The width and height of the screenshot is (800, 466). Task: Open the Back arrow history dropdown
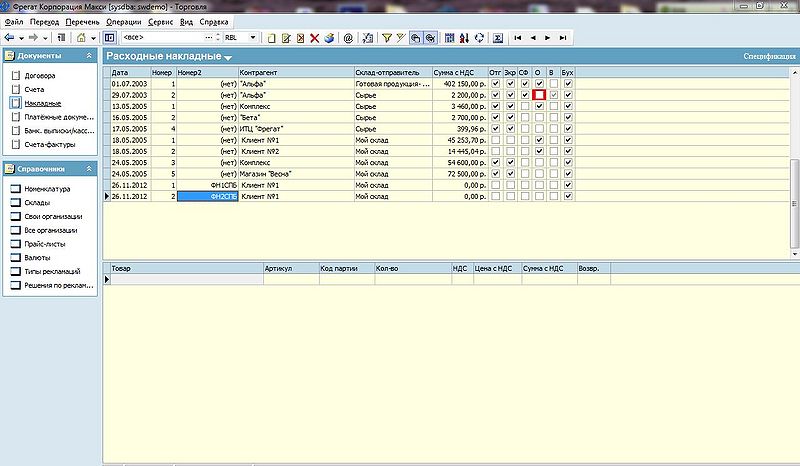coord(21,38)
